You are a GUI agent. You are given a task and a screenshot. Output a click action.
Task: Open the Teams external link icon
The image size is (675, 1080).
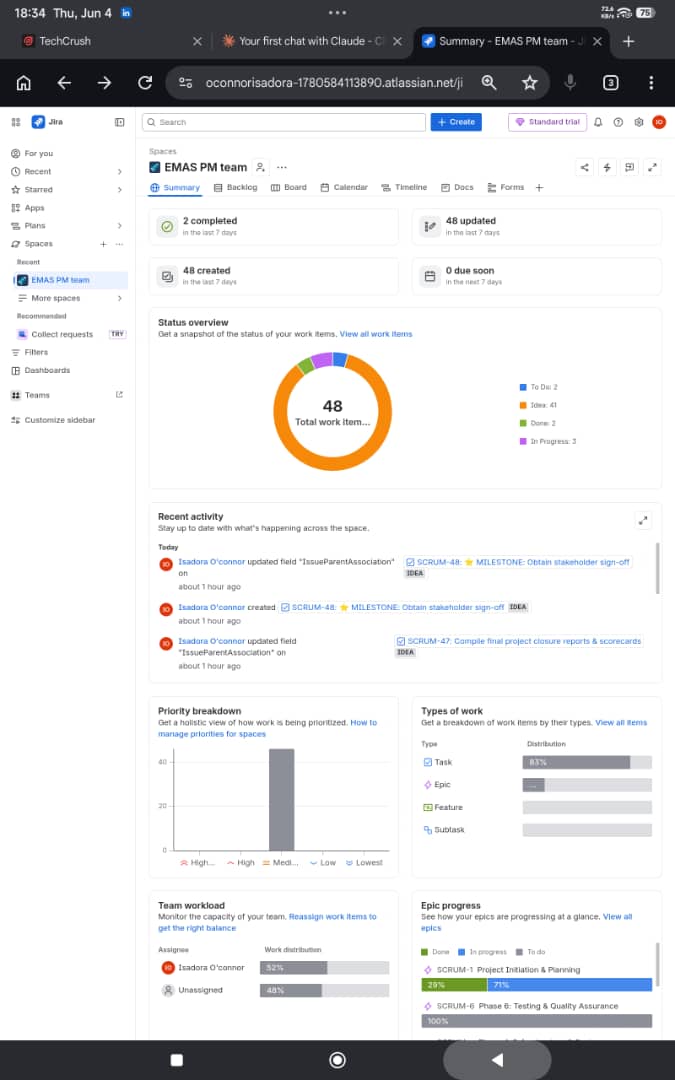tap(119, 395)
